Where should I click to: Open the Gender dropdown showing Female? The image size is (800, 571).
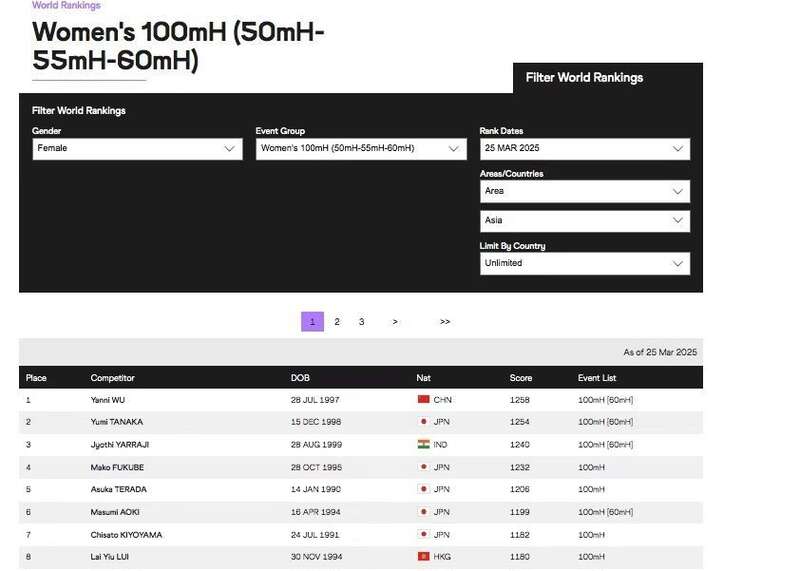137,149
